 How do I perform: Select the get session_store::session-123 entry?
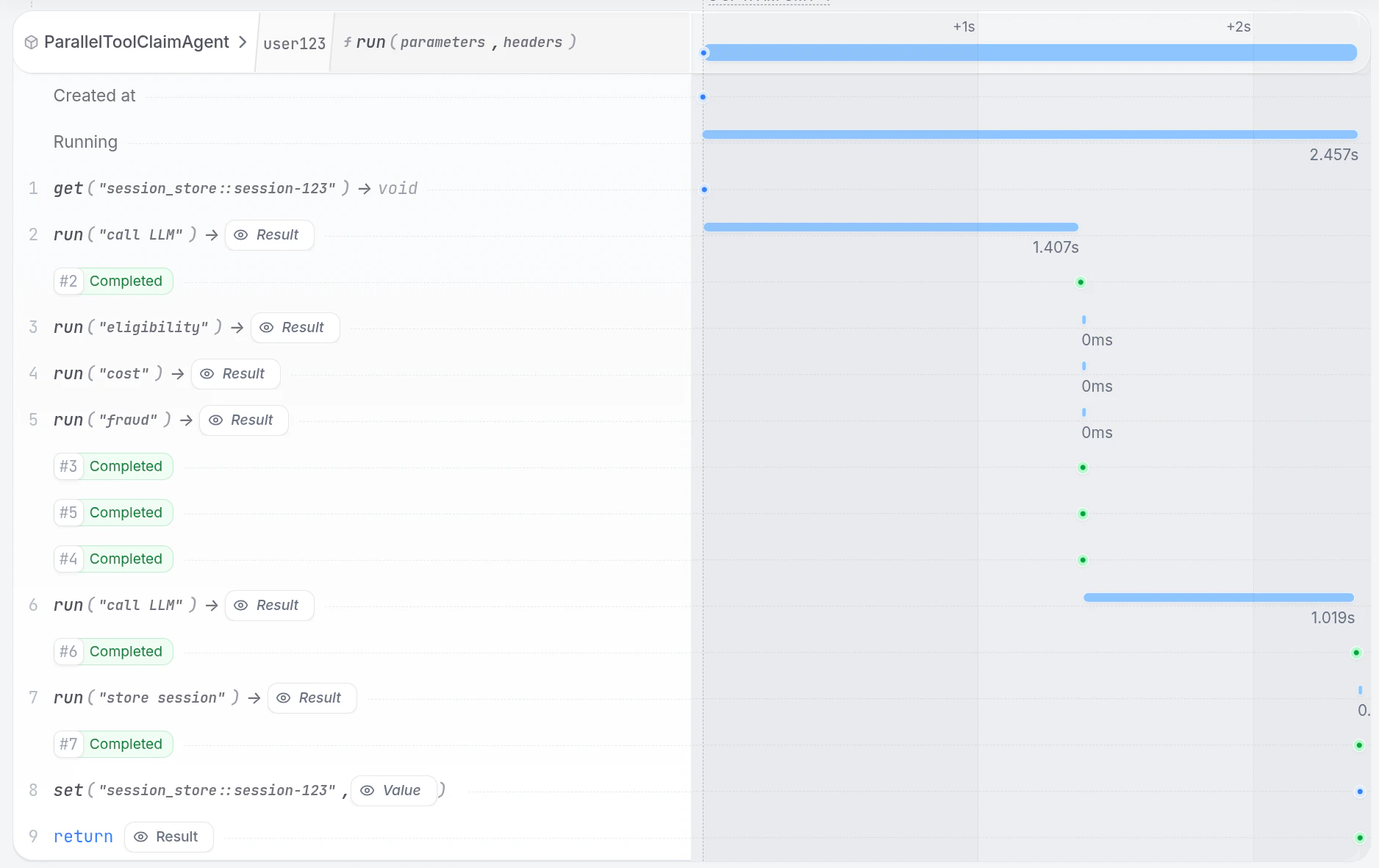(x=235, y=189)
